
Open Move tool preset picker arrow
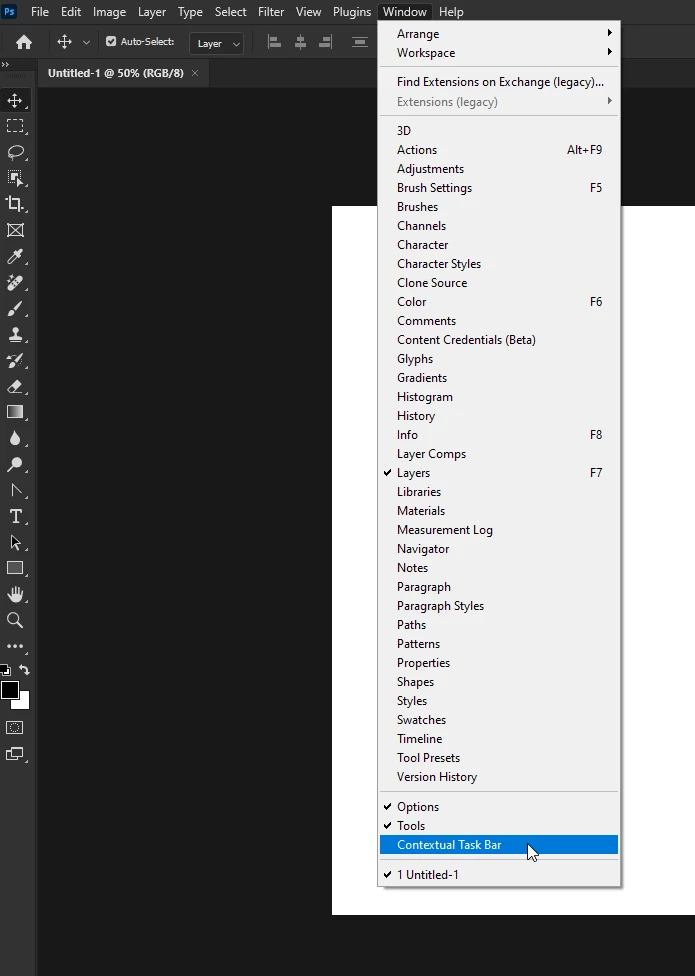click(86, 42)
